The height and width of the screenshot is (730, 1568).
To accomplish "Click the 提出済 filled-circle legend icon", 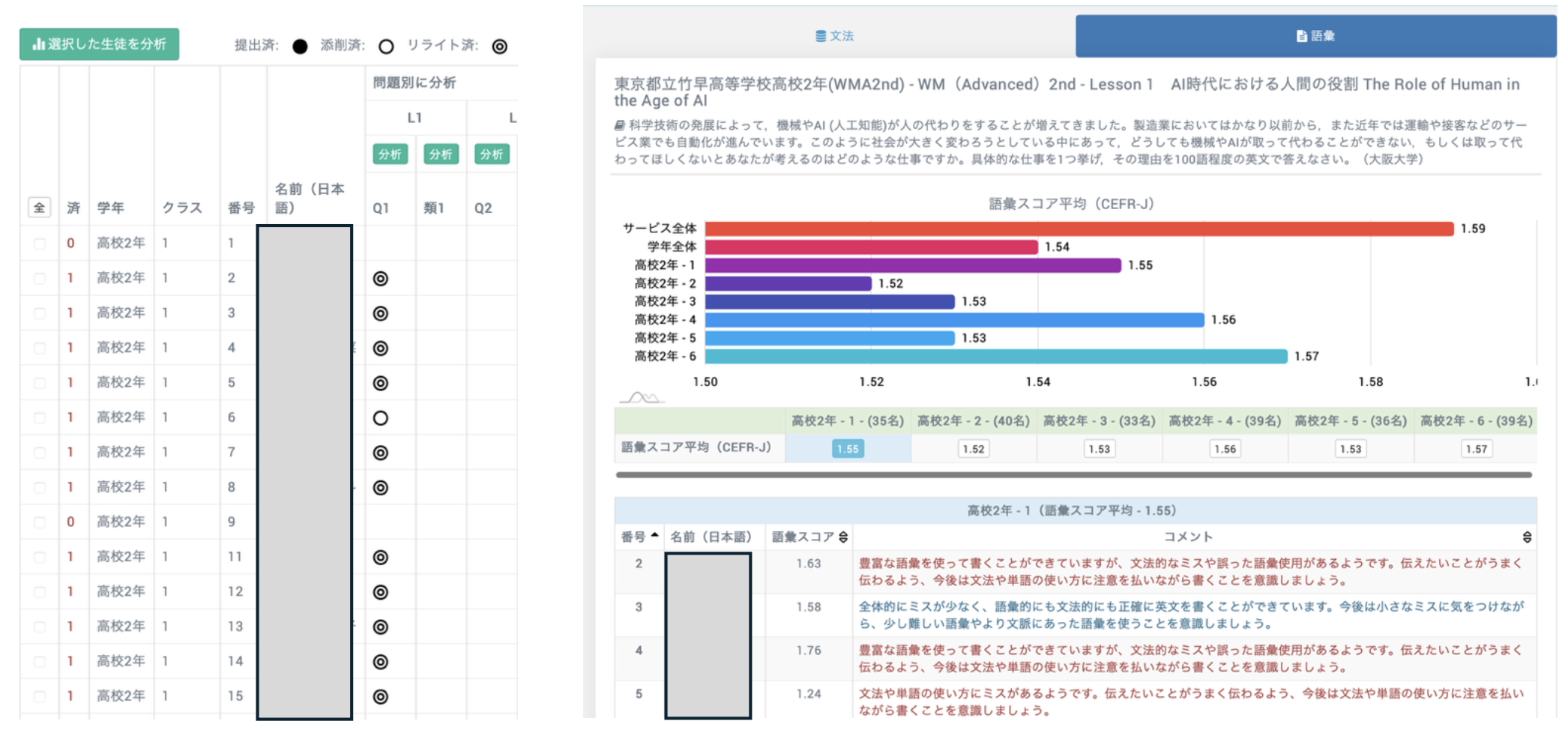I will pos(300,46).
